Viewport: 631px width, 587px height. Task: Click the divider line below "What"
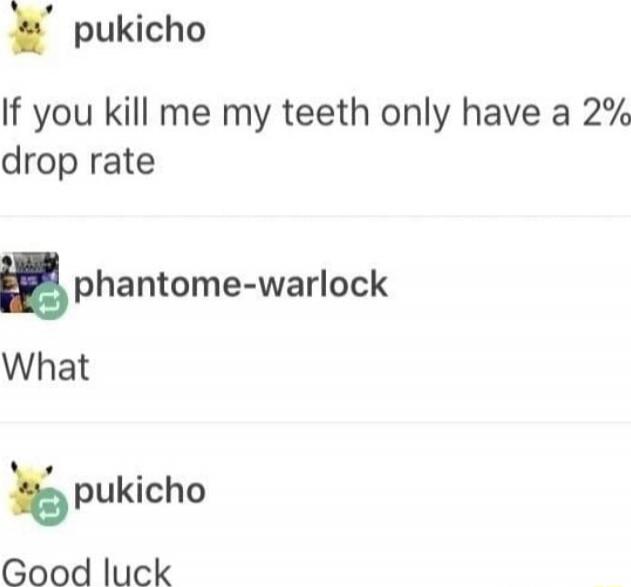tap(316, 422)
